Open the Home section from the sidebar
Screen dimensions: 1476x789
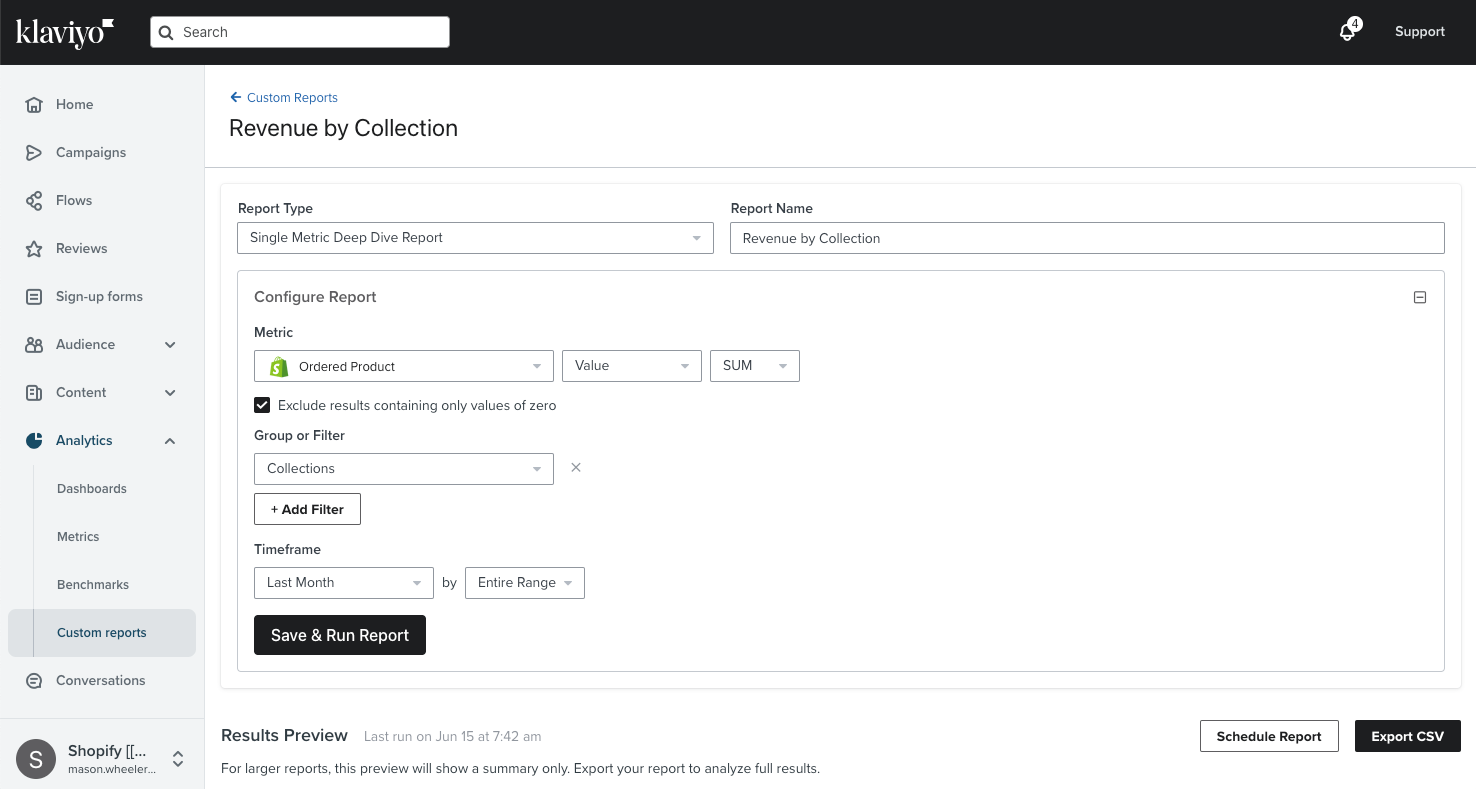click(x=74, y=104)
